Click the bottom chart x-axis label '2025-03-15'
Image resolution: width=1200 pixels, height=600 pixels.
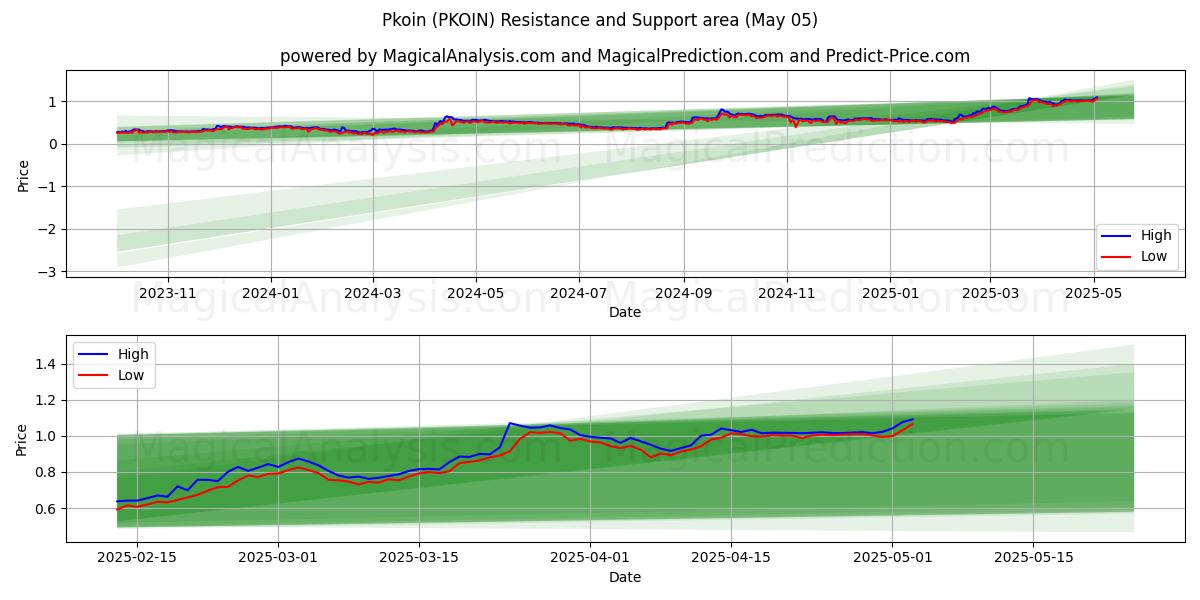tap(421, 558)
